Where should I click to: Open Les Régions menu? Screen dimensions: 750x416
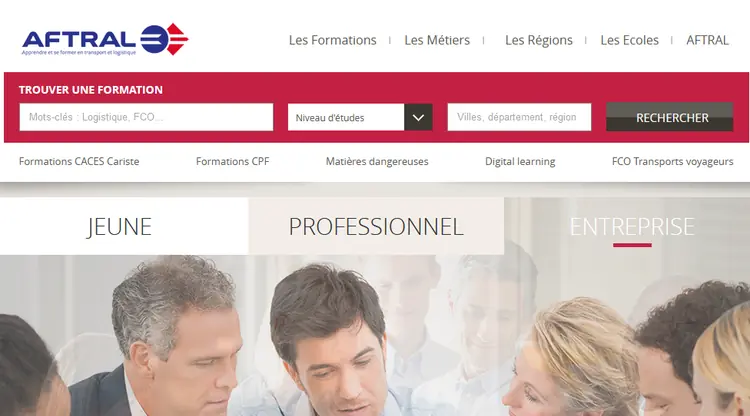click(539, 40)
